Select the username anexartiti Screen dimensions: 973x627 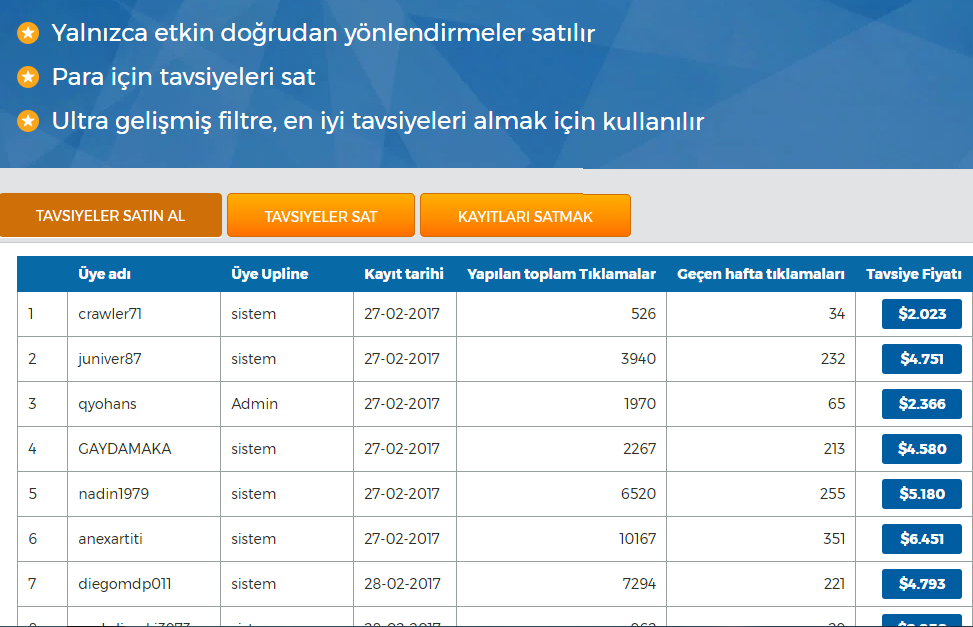tap(110, 539)
